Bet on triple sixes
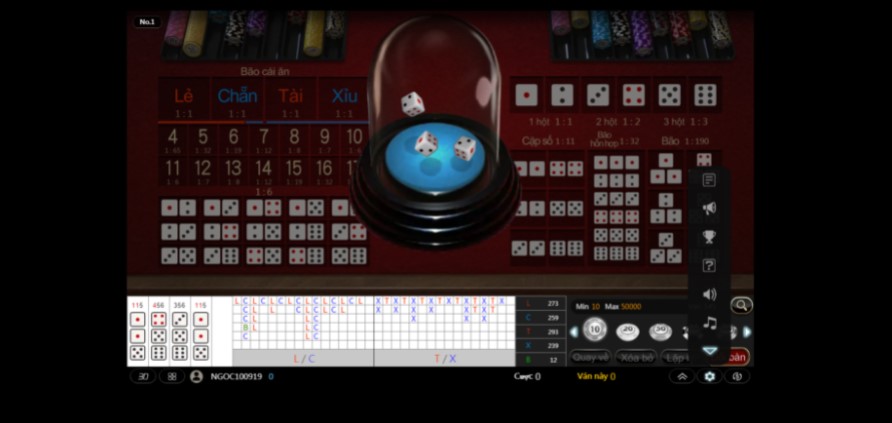 [617, 254]
